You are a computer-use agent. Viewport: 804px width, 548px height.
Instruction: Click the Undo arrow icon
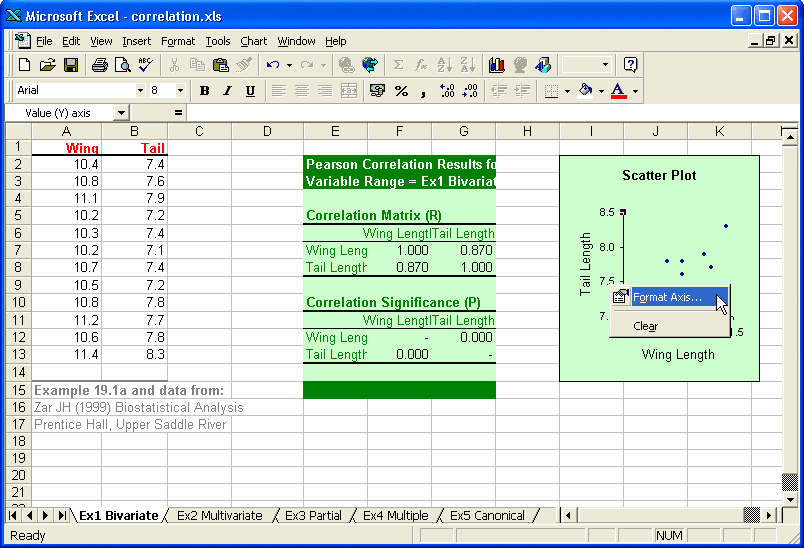tap(272, 65)
